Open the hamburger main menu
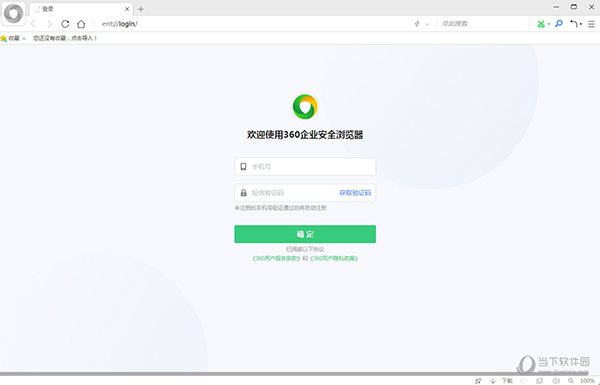The width and height of the screenshot is (600, 385). tap(591, 24)
